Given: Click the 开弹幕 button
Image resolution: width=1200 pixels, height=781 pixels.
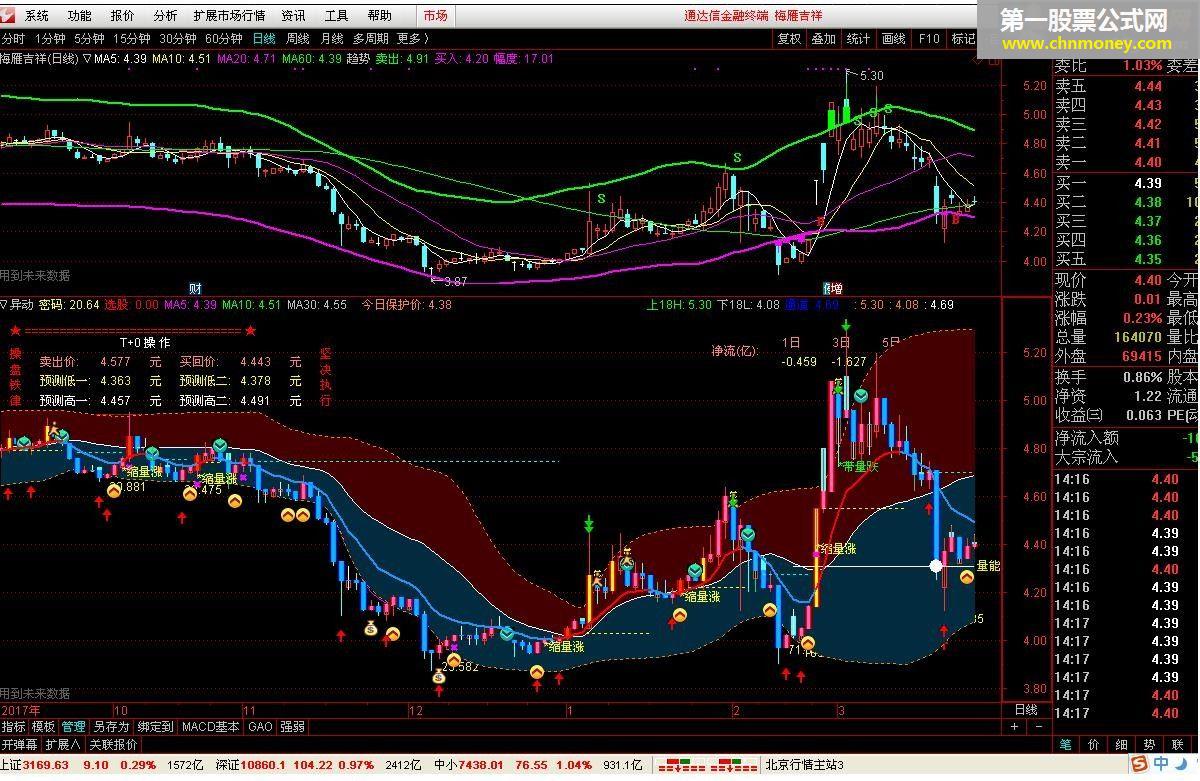Looking at the screenshot, I should (19, 745).
